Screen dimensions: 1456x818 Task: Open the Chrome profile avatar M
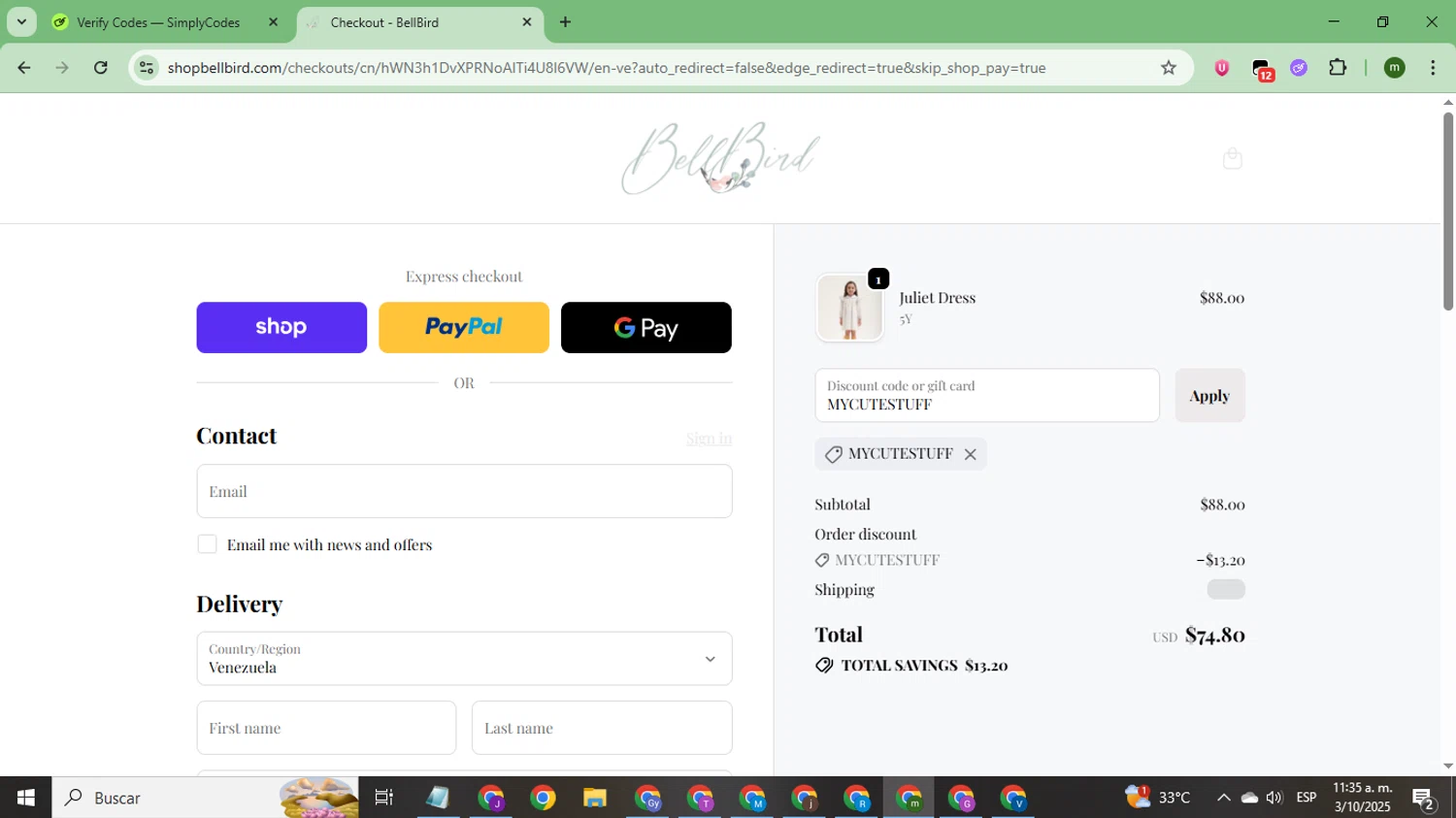pyautogui.click(x=1394, y=68)
